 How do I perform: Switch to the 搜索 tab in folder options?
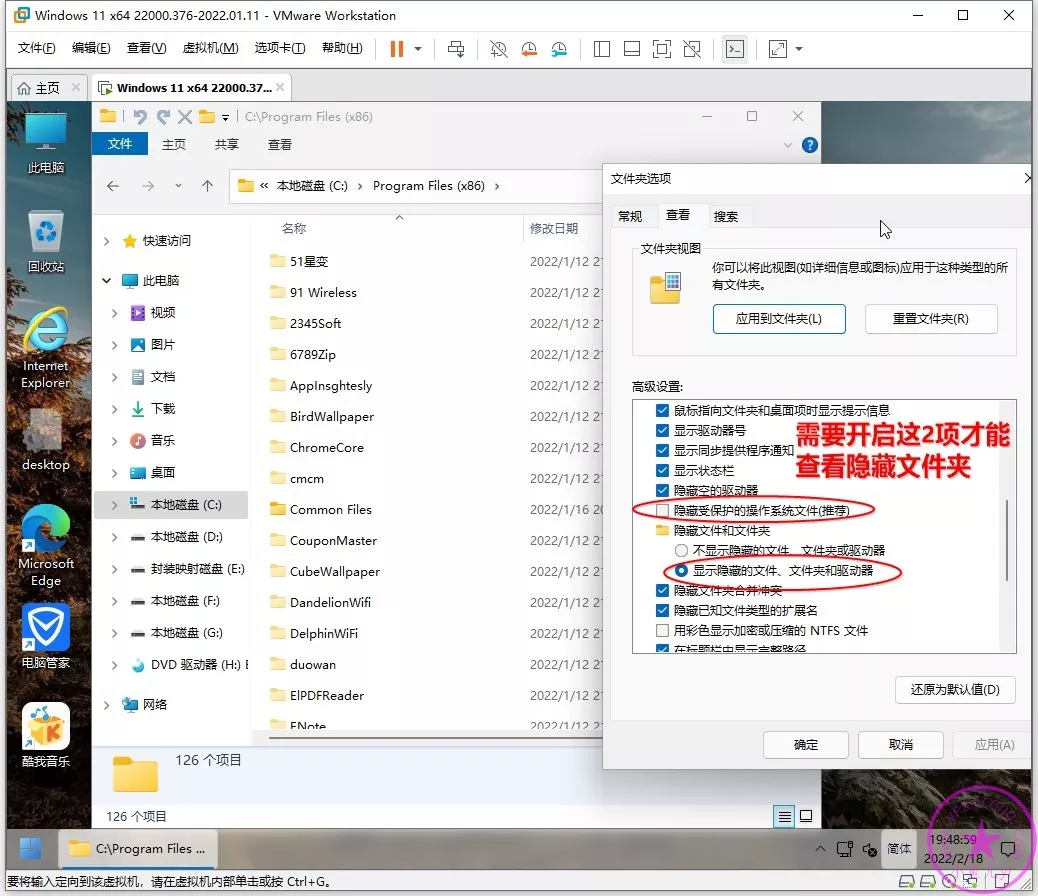click(726, 216)
